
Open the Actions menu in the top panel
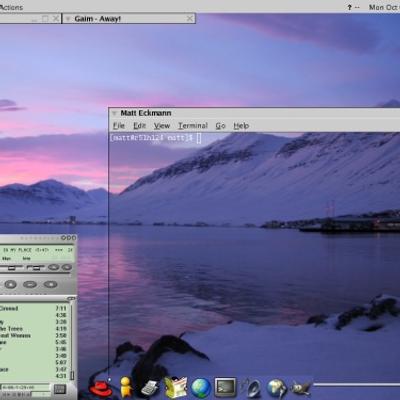pos(12,7)
